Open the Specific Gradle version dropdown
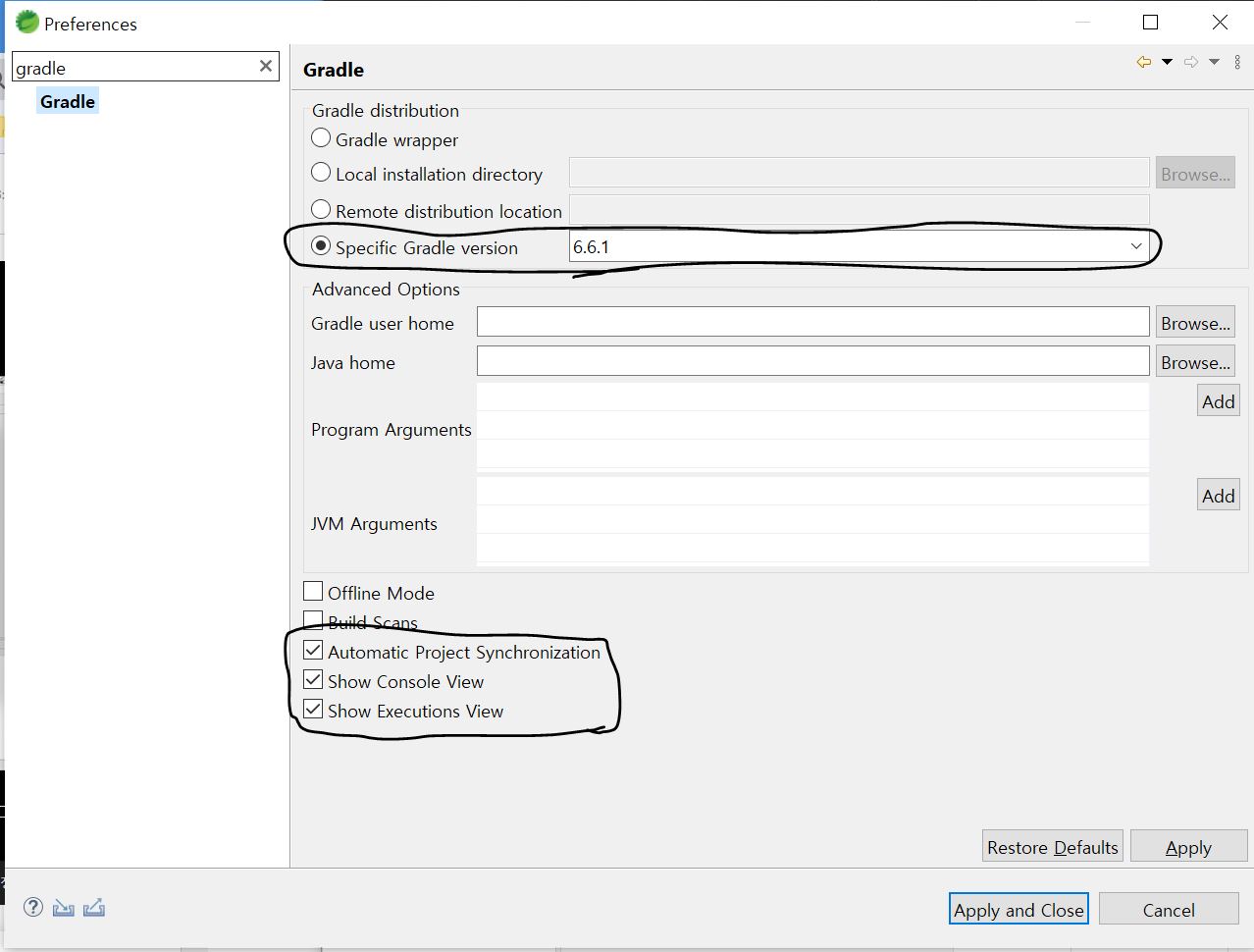 (1135, 246)
